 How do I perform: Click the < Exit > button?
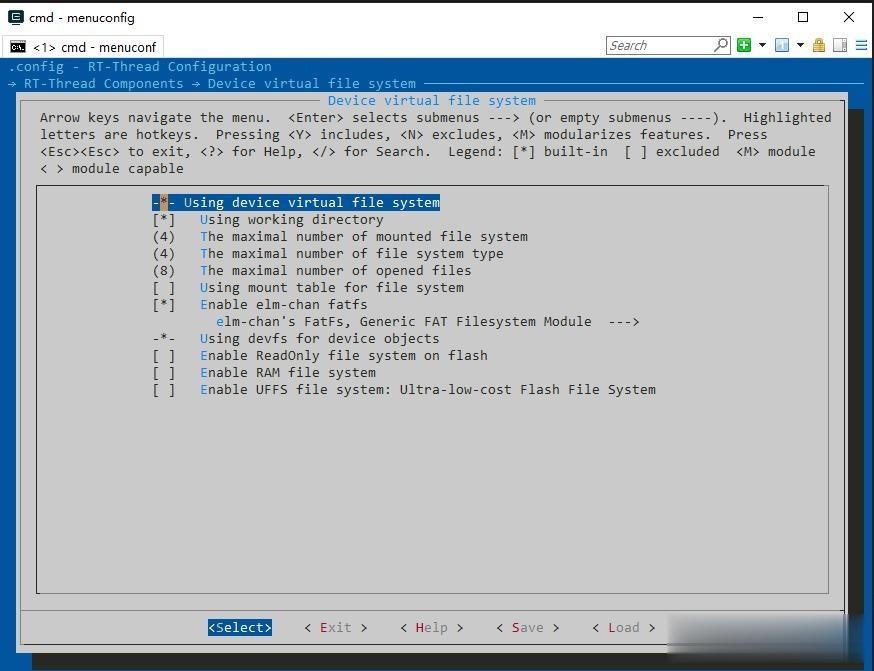[336, 628]
